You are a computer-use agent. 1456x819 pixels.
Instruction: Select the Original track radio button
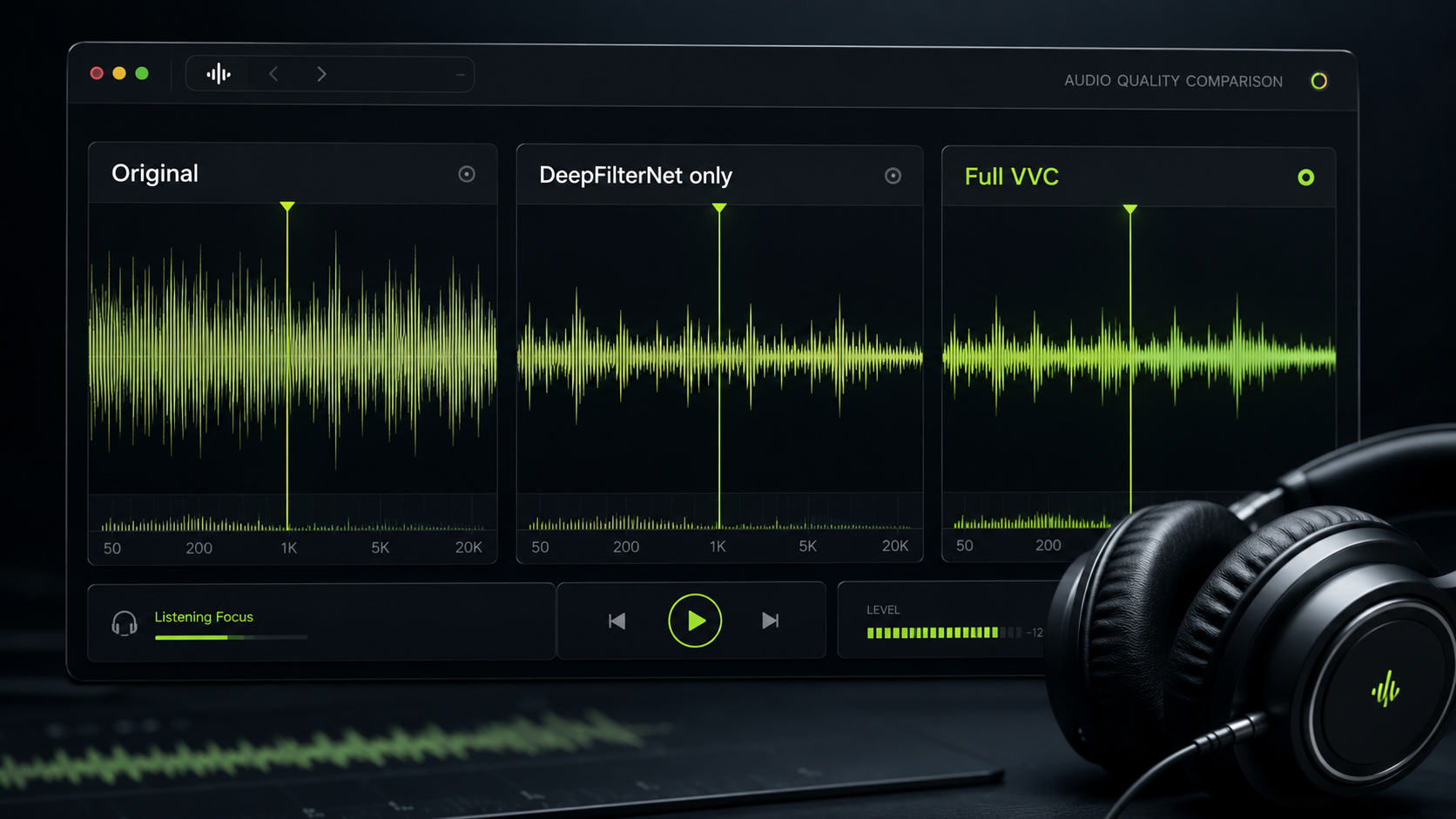[467, 174]
